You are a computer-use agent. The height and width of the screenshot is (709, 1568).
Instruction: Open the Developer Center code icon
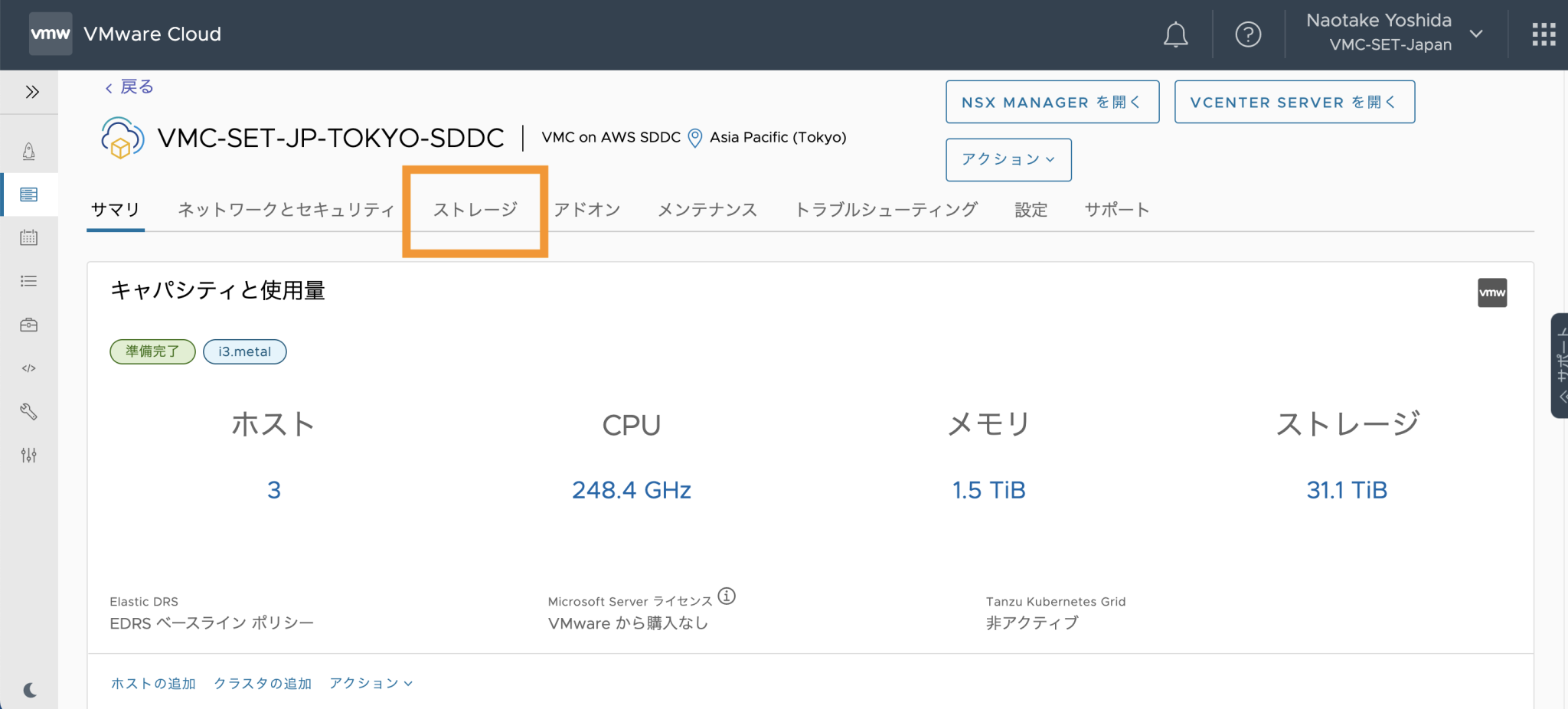[x=29, y=368]
